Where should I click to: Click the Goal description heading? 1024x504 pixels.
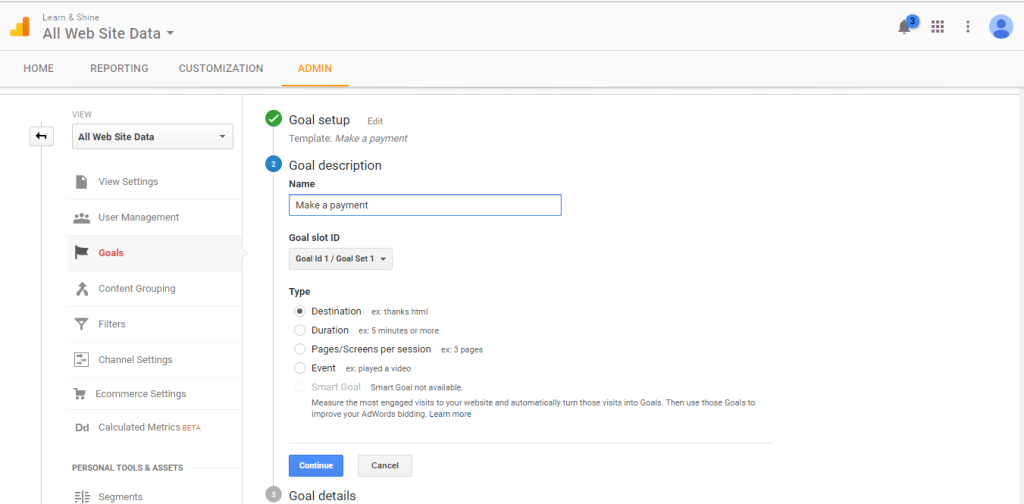click(x=335, y=165)
